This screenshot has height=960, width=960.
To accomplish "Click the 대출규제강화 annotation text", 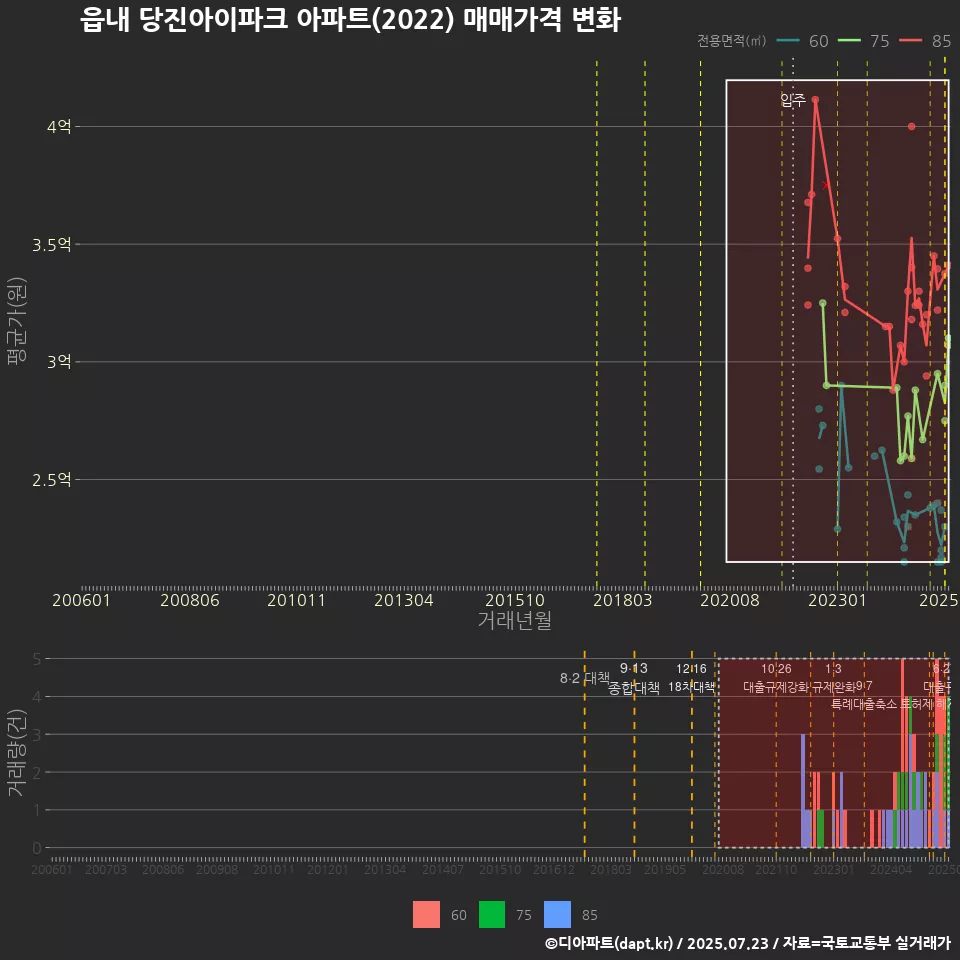I will pyautogui.click(x=776, y=687).
